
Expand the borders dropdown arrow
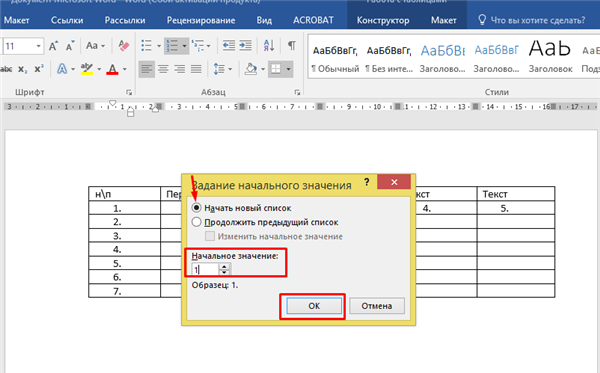(289, 69)
